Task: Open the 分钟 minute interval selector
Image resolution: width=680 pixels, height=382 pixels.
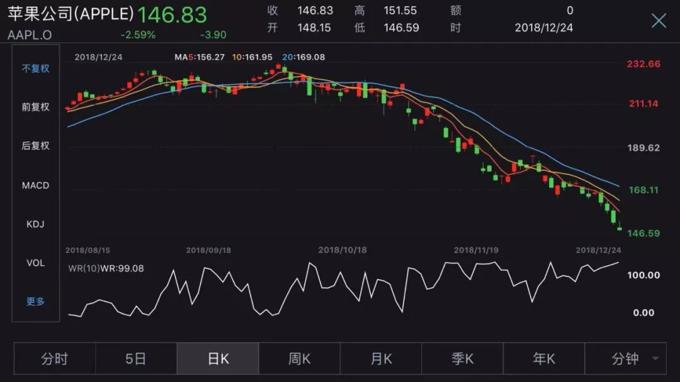Action: point(625,359)
